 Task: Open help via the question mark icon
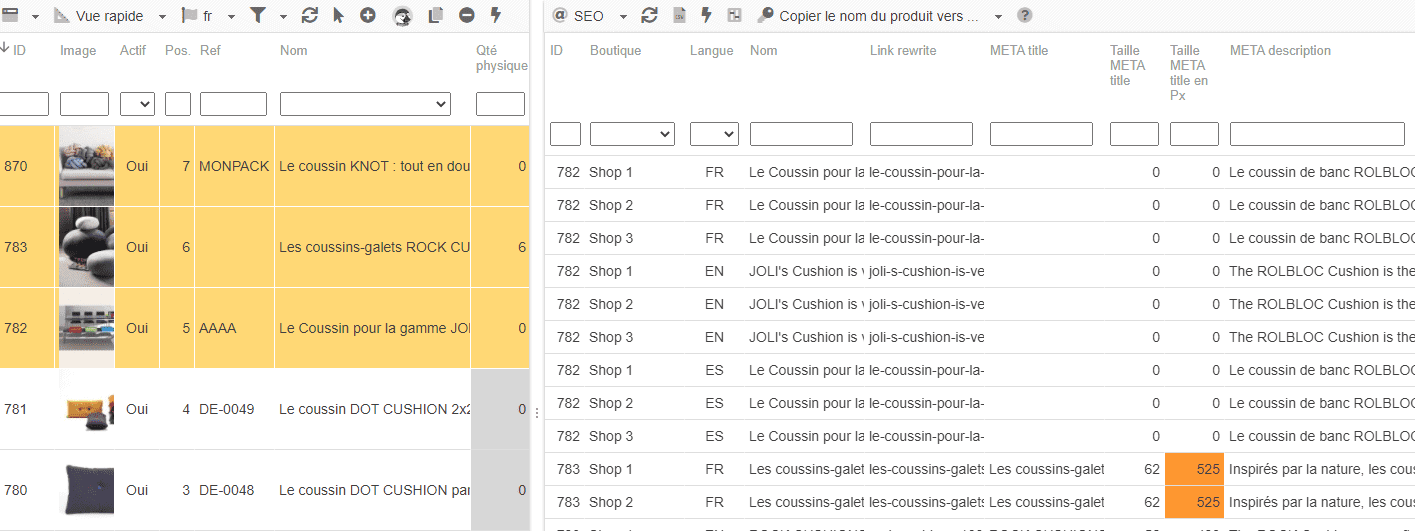1025,16
